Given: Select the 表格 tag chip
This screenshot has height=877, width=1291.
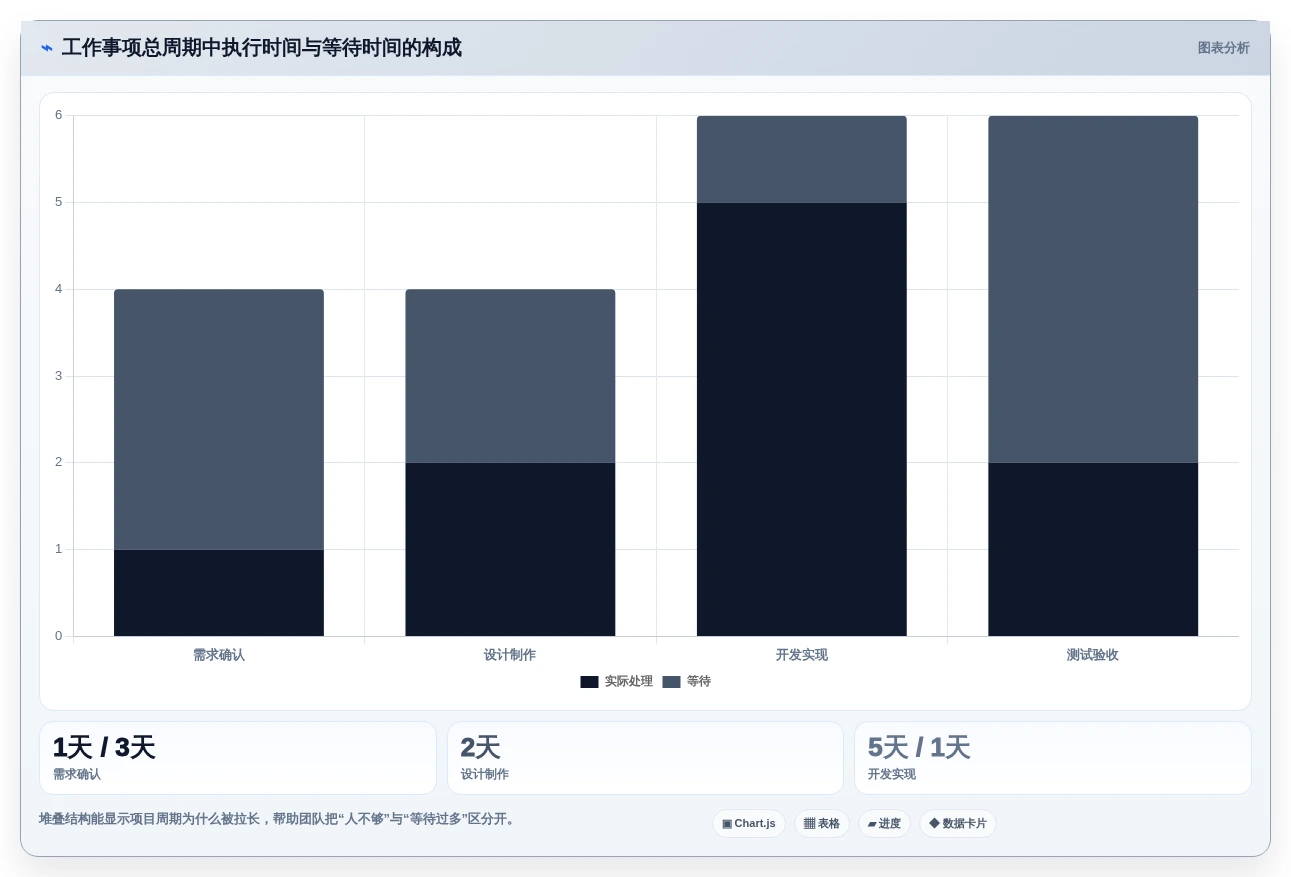Looking at the screenshot, I should point(822,824).
